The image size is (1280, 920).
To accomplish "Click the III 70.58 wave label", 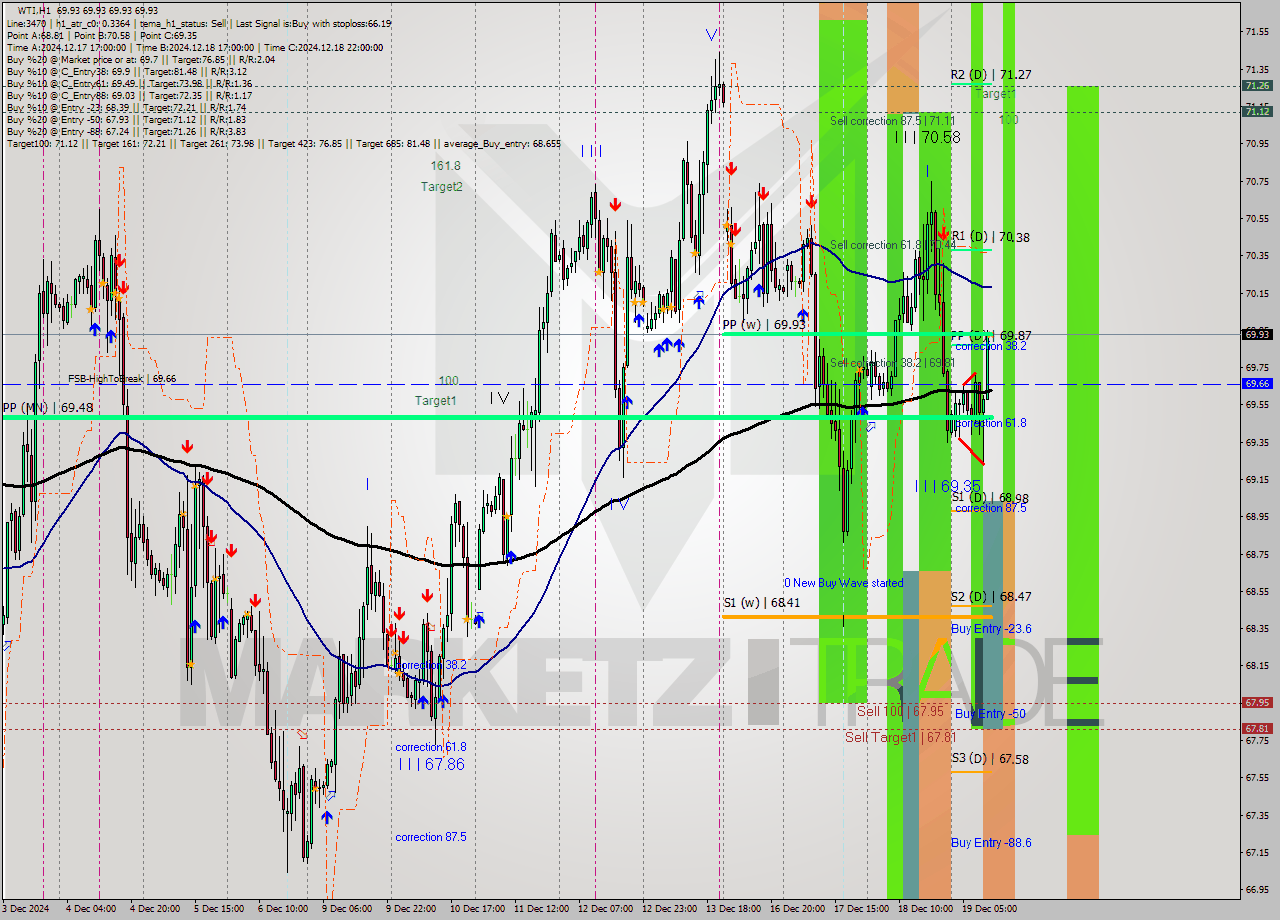I will click(927, 137).
